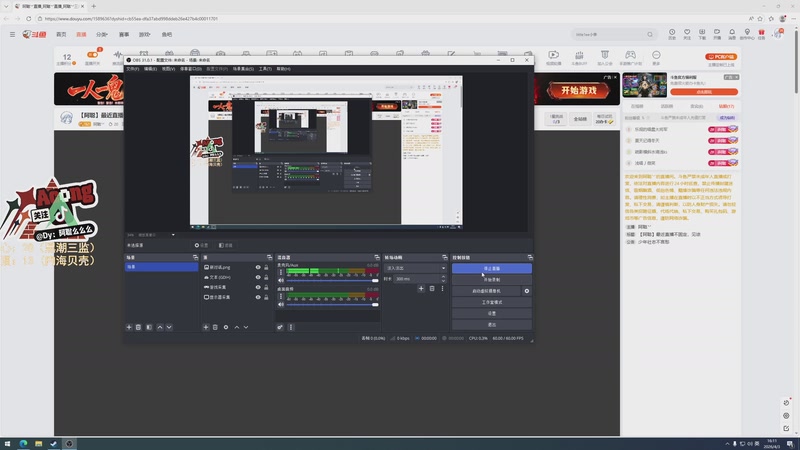Open Douyu hamburger side menu
Image resolution: width=800 pixels, height=450 pixels.
coord(12,35)
